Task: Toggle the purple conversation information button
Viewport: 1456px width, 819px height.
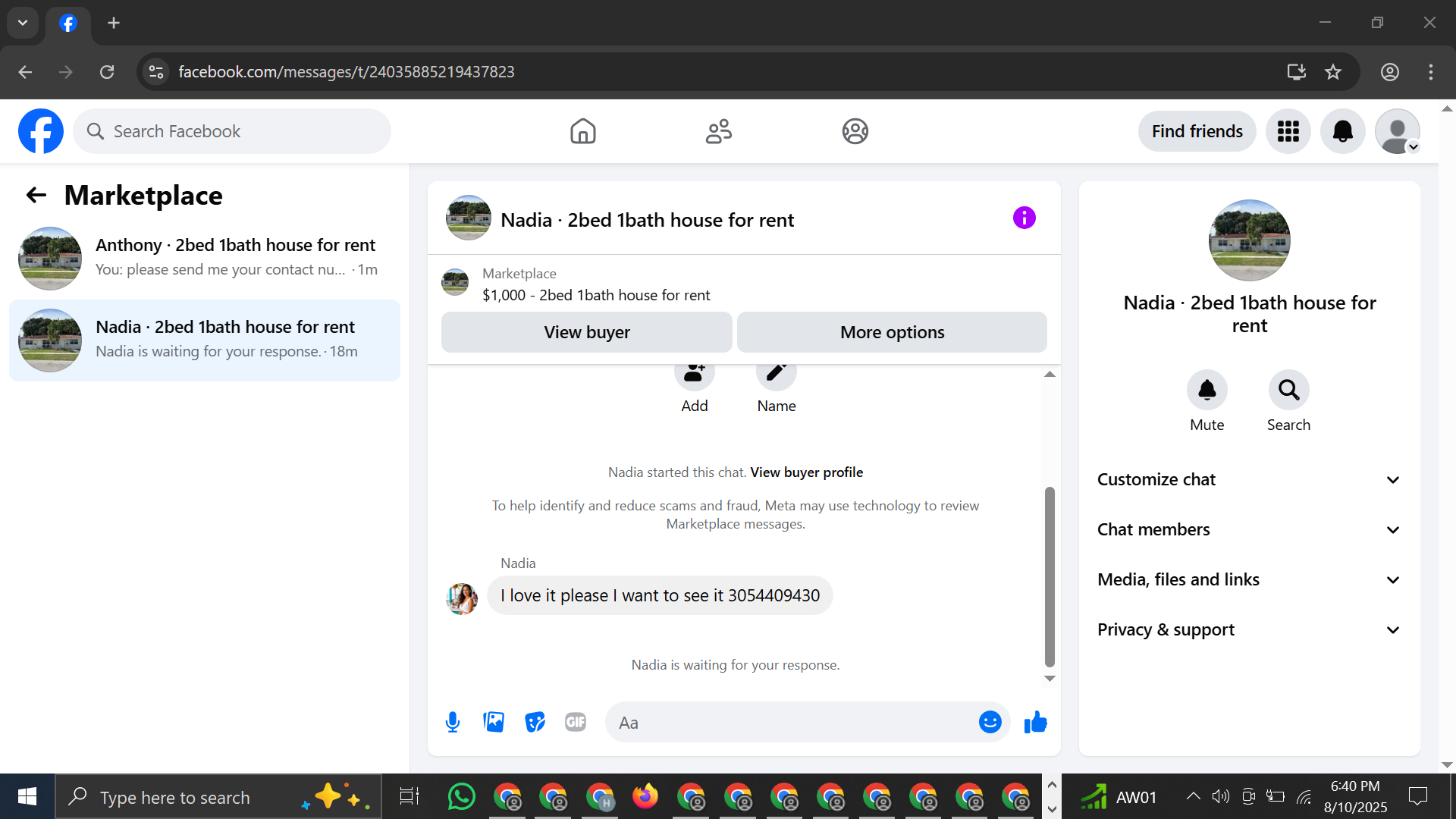Action: 1024,218
